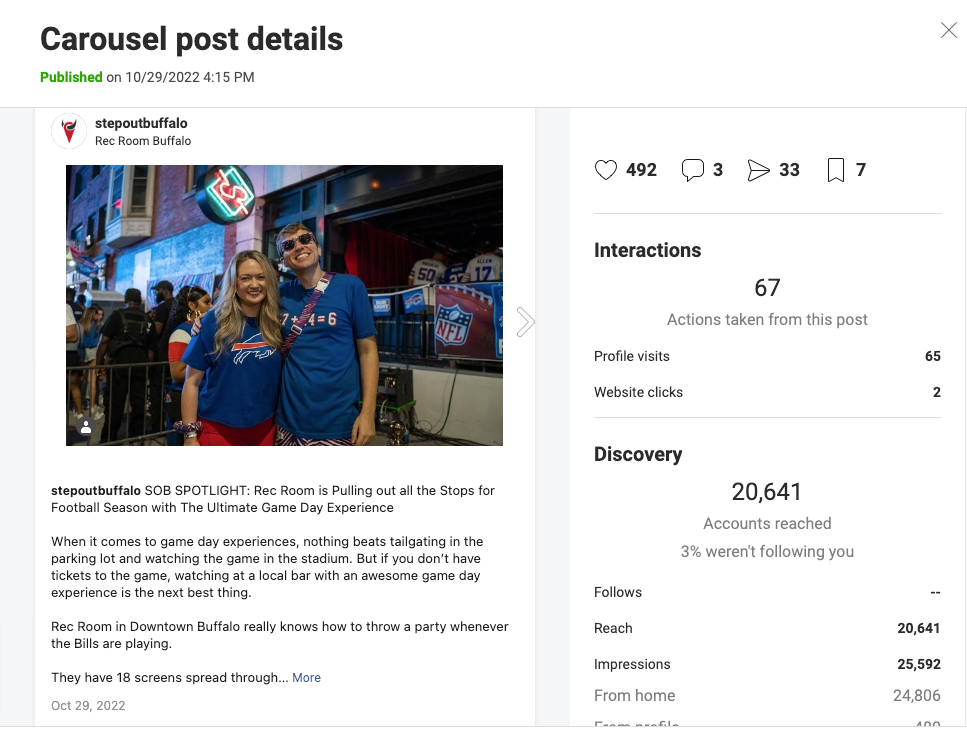Click the Impressions value 25,592
The image size is (967, 730).
pos(918,664)
